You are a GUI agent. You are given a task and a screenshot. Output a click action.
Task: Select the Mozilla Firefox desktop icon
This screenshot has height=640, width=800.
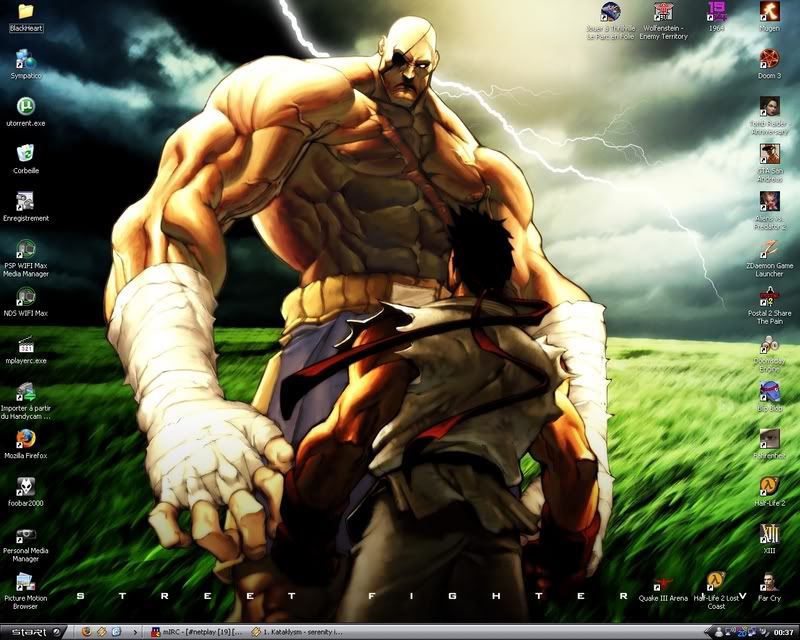[26, 445]
